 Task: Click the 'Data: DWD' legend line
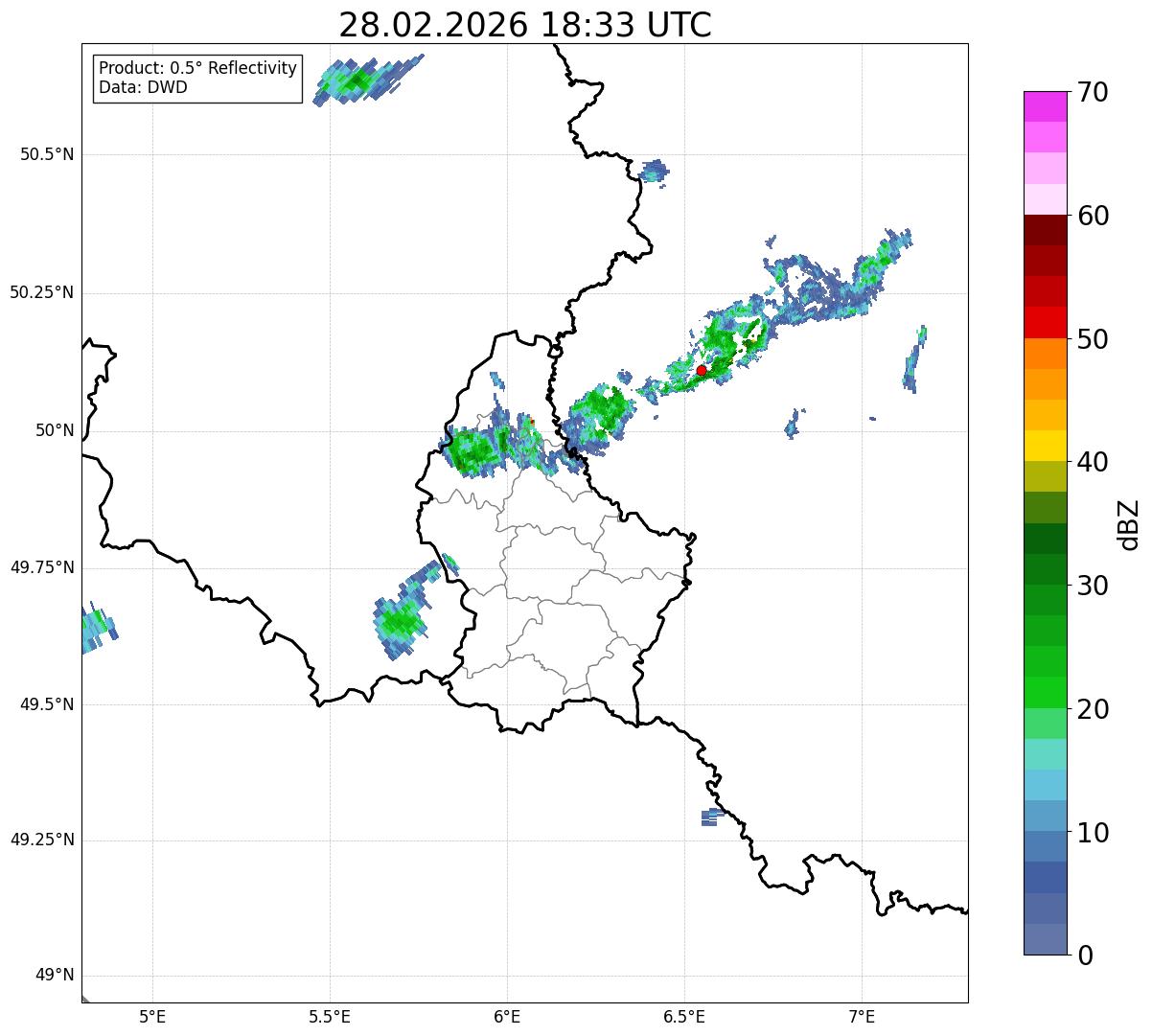tap(143, 88)
